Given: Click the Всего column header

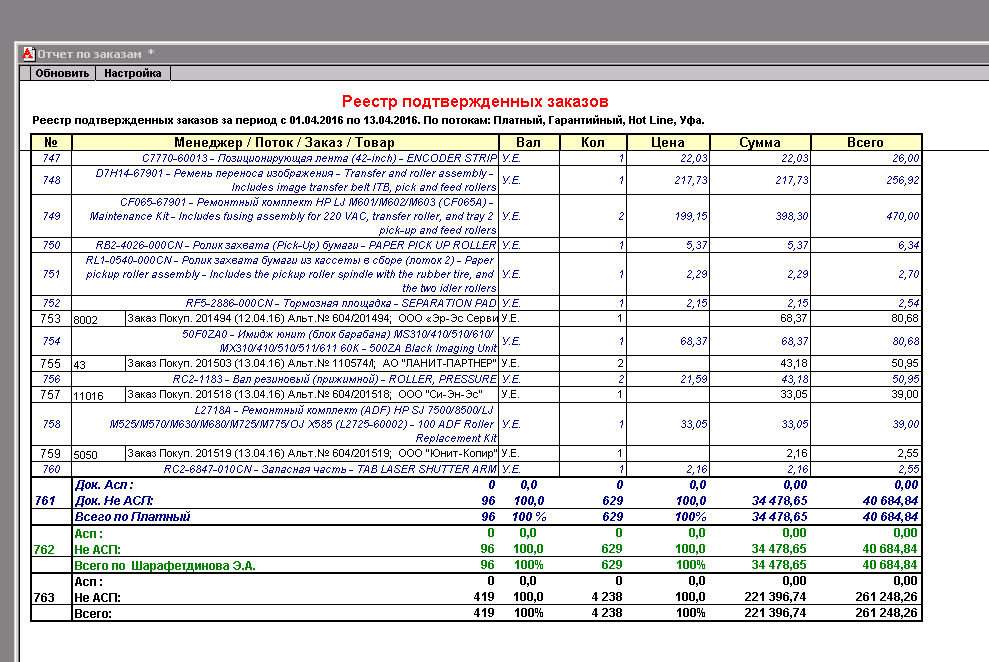Looking at the screenshot, I should [865, 143].
